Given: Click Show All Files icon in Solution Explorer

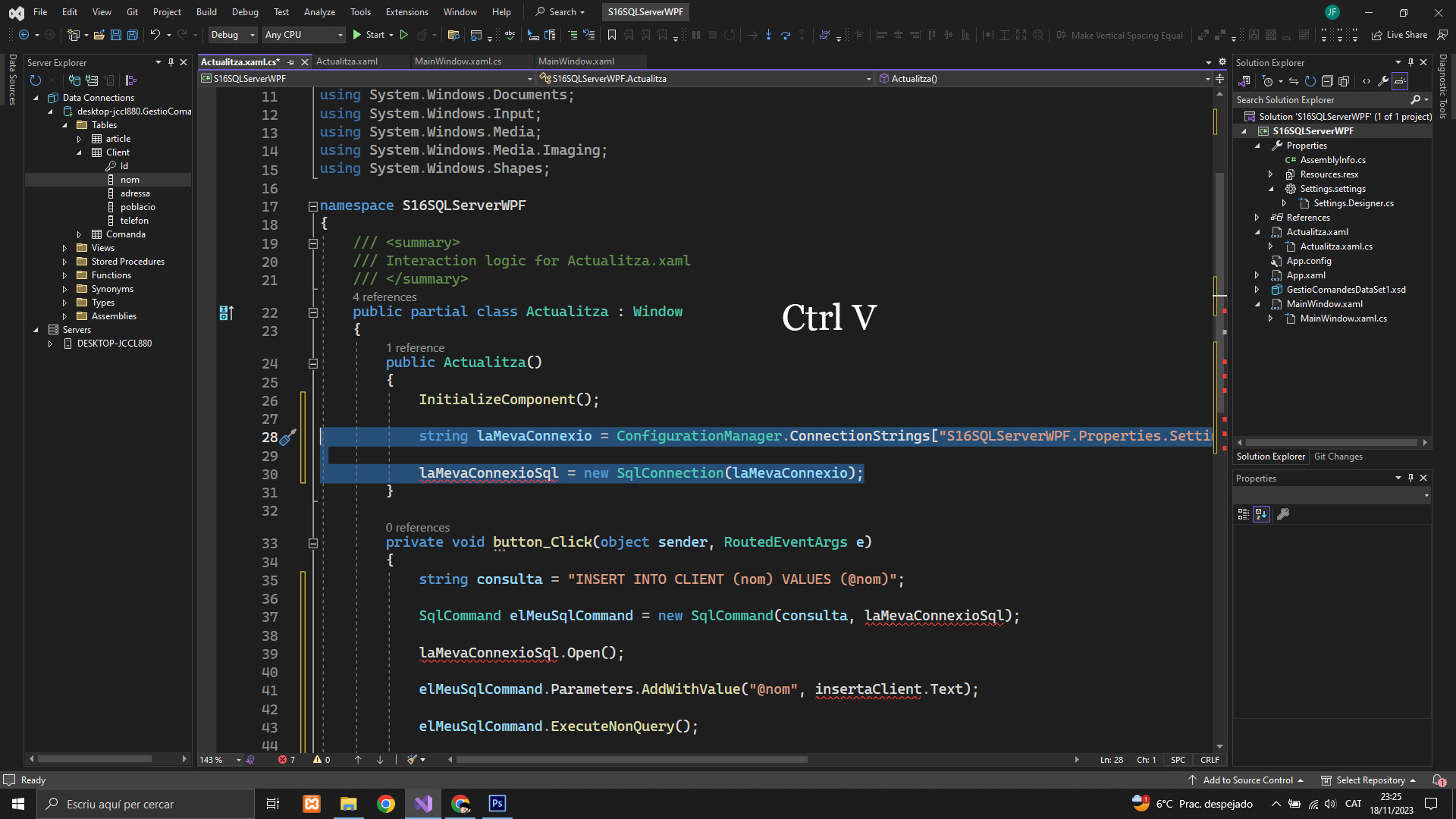Looking at the screenshot, I should click(1344, 81).
